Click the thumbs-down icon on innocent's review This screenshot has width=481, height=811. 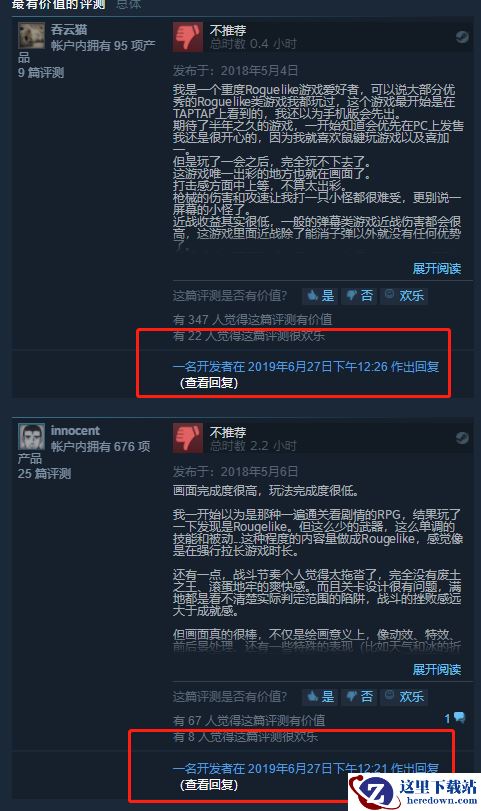[187, 438]
